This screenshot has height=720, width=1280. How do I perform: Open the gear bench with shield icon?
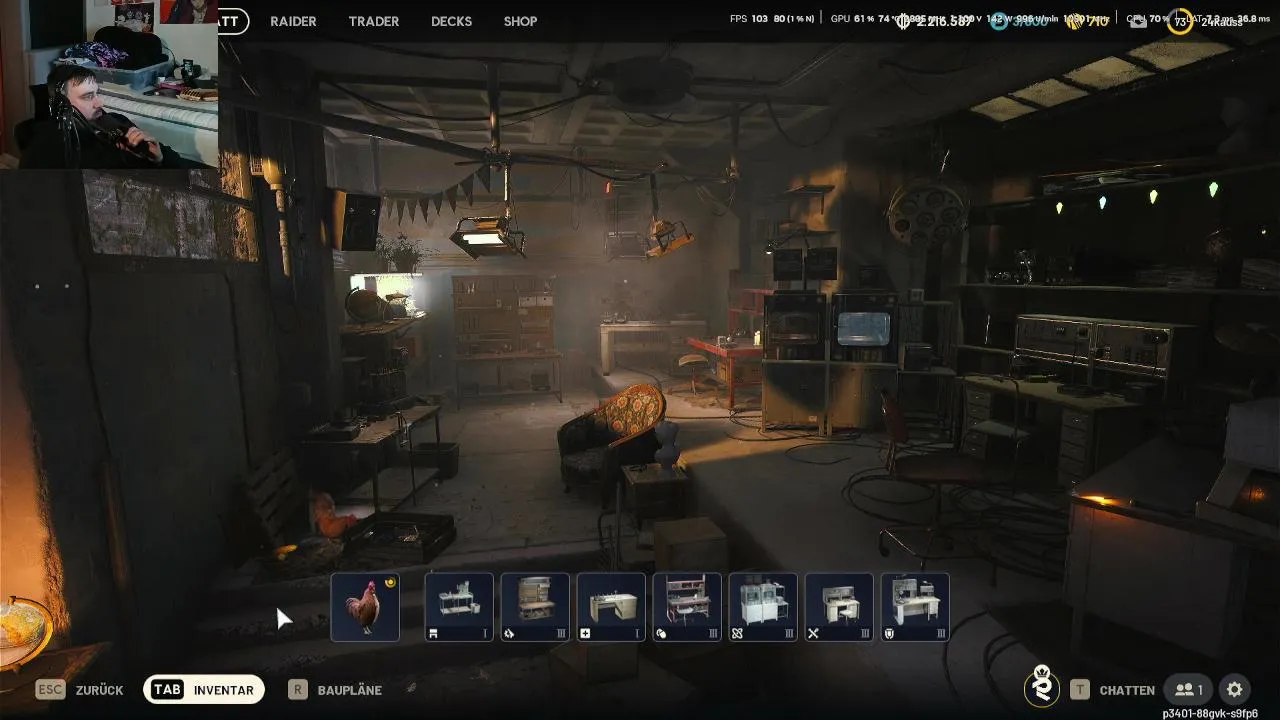point(915,607)
